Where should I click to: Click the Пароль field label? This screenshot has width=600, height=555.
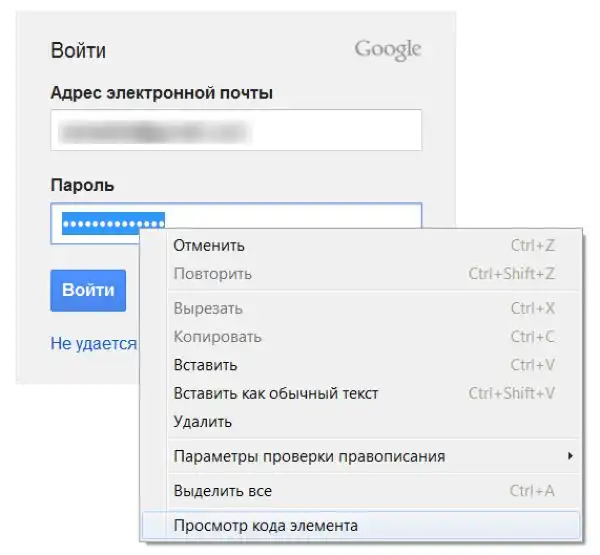(82, 186)
